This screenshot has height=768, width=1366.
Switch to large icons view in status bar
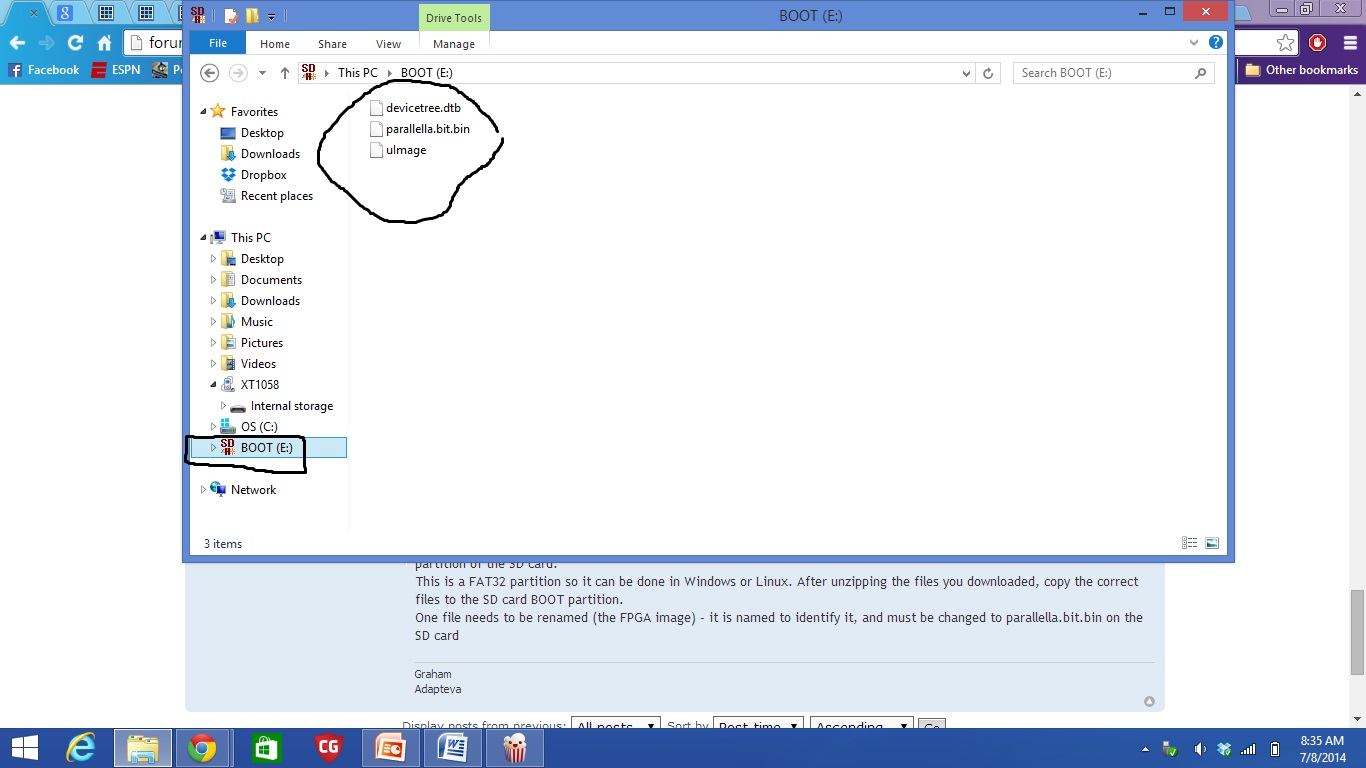(1212, 543)
